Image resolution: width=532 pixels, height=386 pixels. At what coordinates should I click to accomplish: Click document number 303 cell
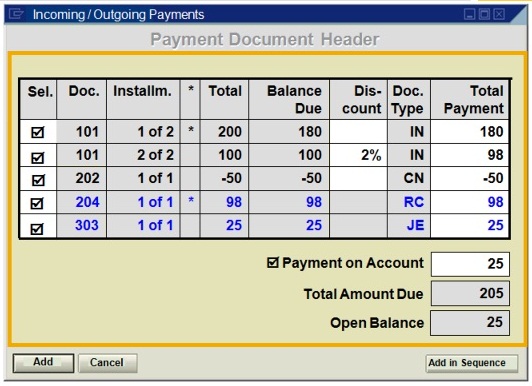pyautogui.click(x=81, y=226)
